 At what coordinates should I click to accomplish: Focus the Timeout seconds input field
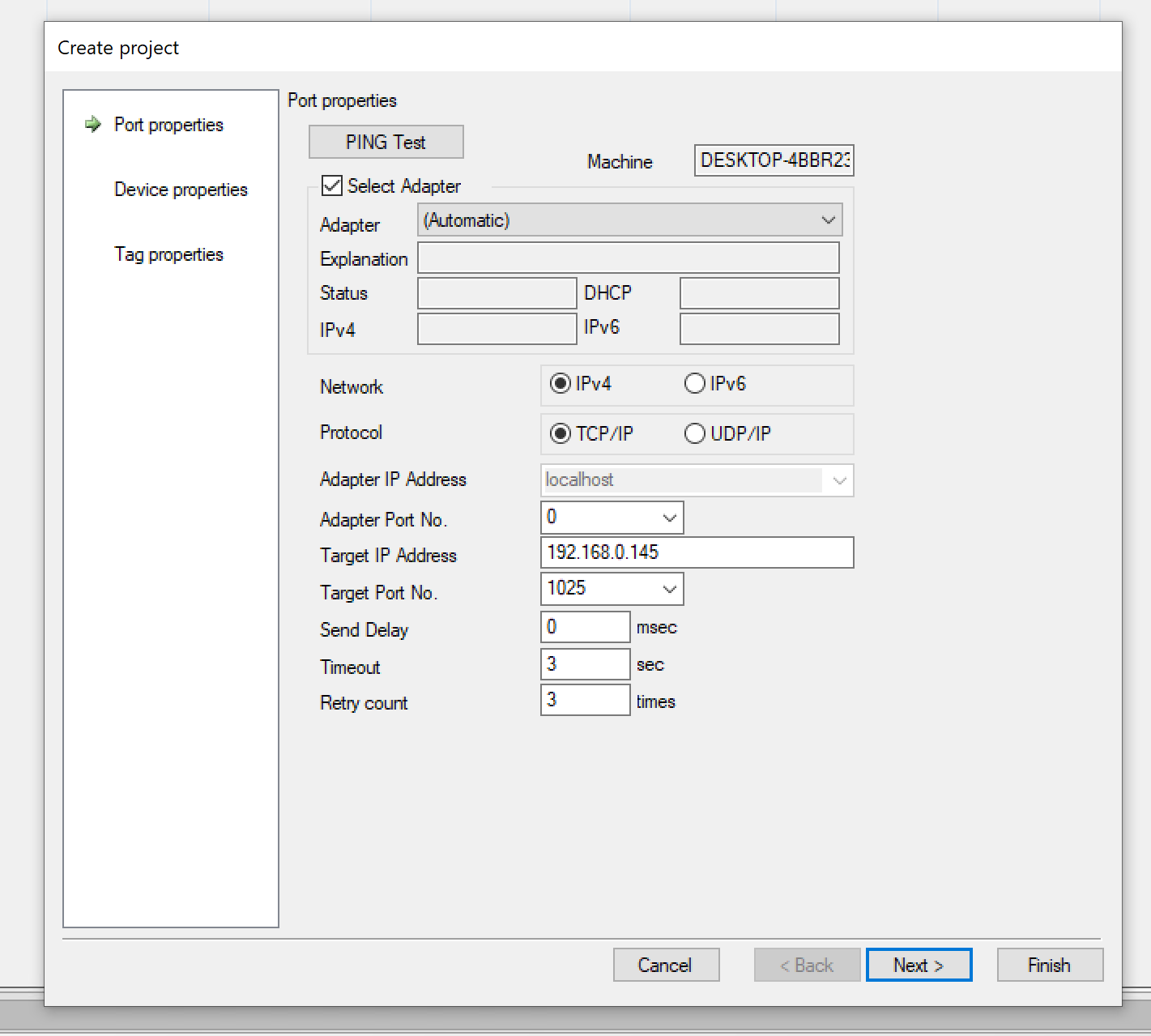click(585, 664)
